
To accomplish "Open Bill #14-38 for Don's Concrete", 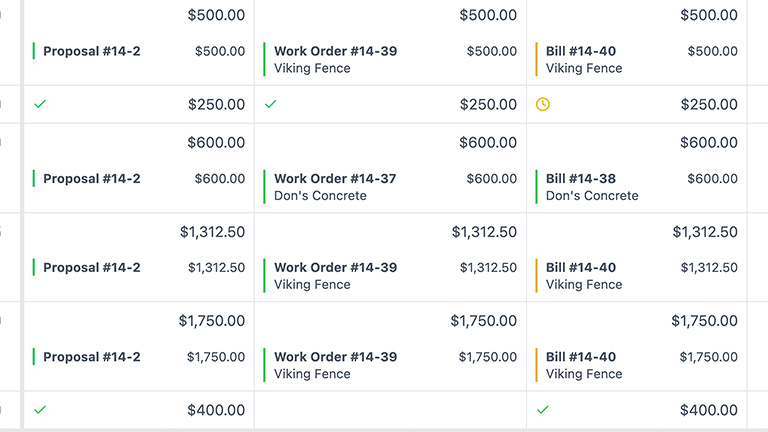I will pyautogui.click(x=581, y=179).
